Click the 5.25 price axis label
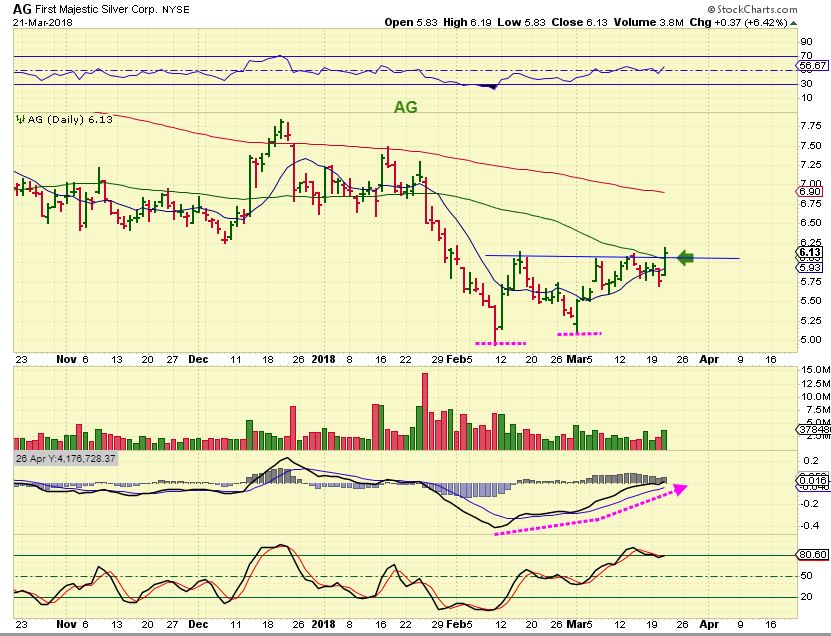 [811, 321]
